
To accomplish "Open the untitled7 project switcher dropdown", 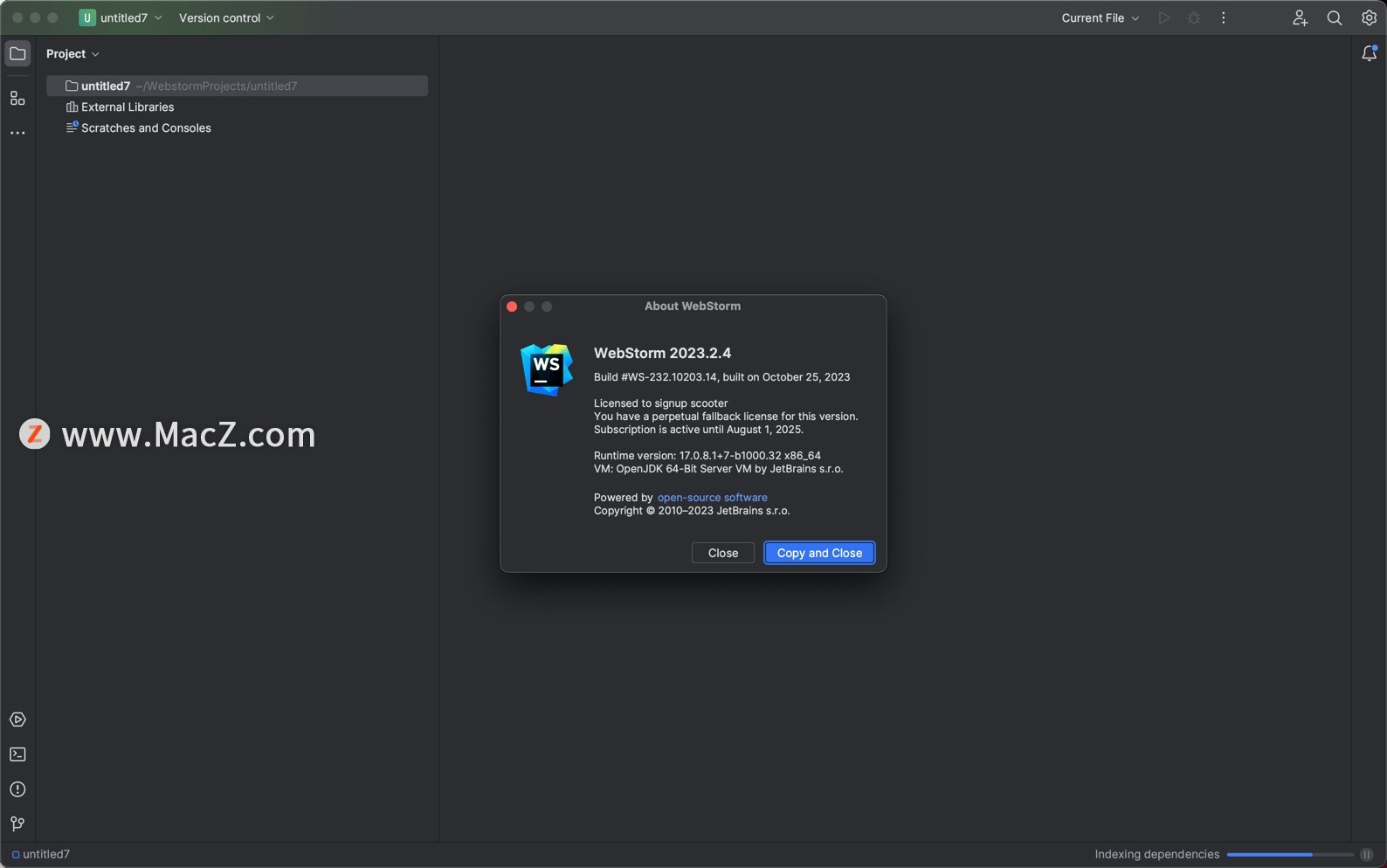I will coord(121,17).
